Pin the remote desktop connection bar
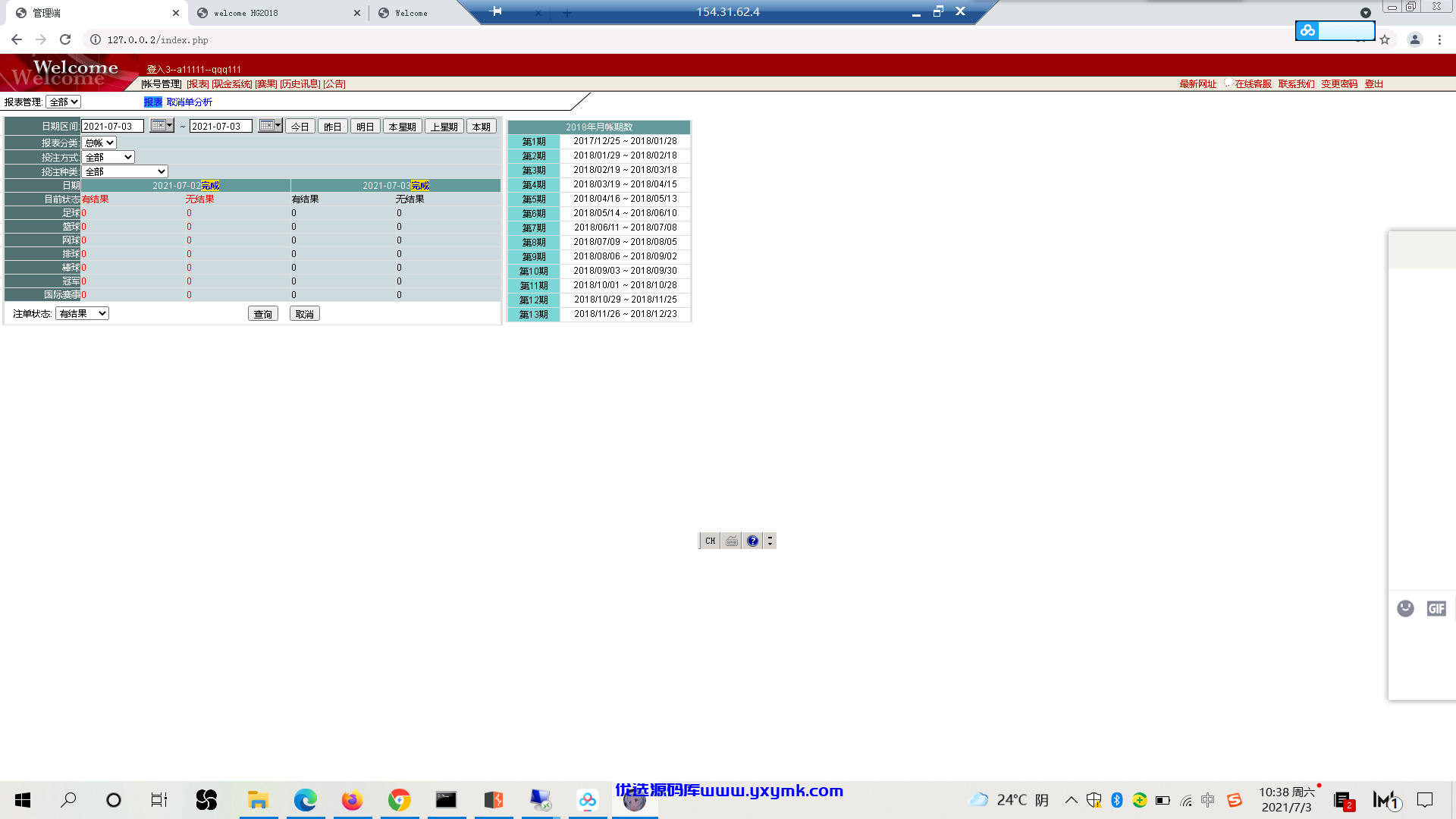The image size is (1456, 819). [x=496, y=11]
